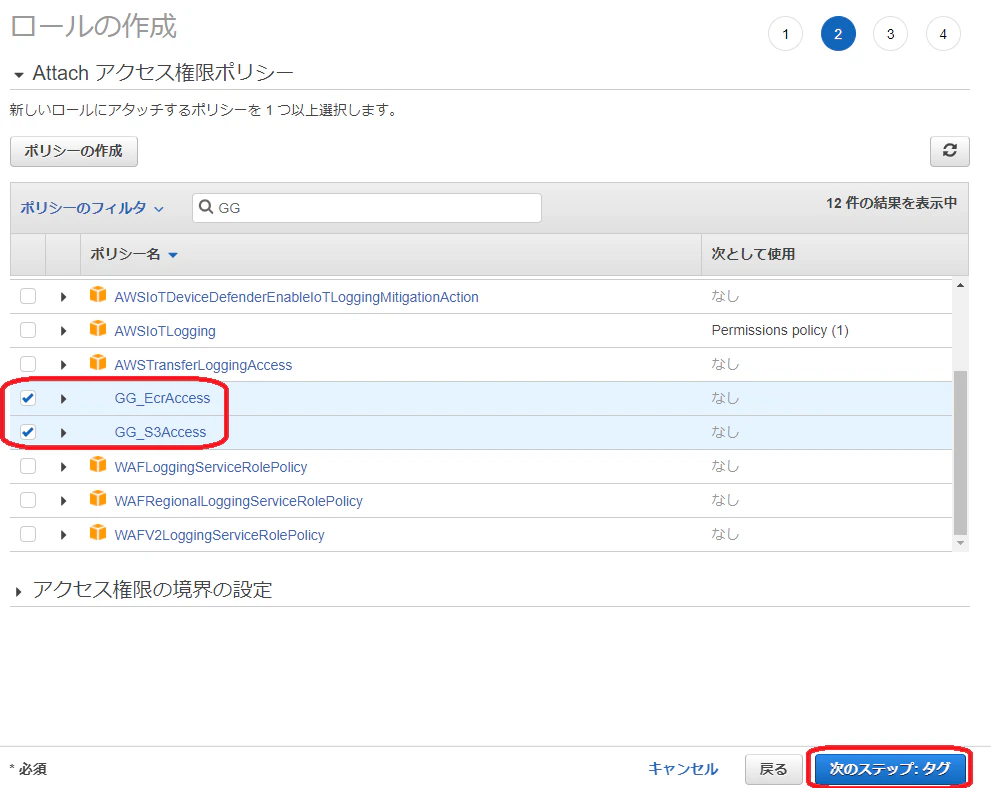This screenshot has width=991, height=788.
Task: Open AWSIoTDeviceDefenderEnableIoTLoggingMitigationAction policy link
Action: click(x=296, y=297)
